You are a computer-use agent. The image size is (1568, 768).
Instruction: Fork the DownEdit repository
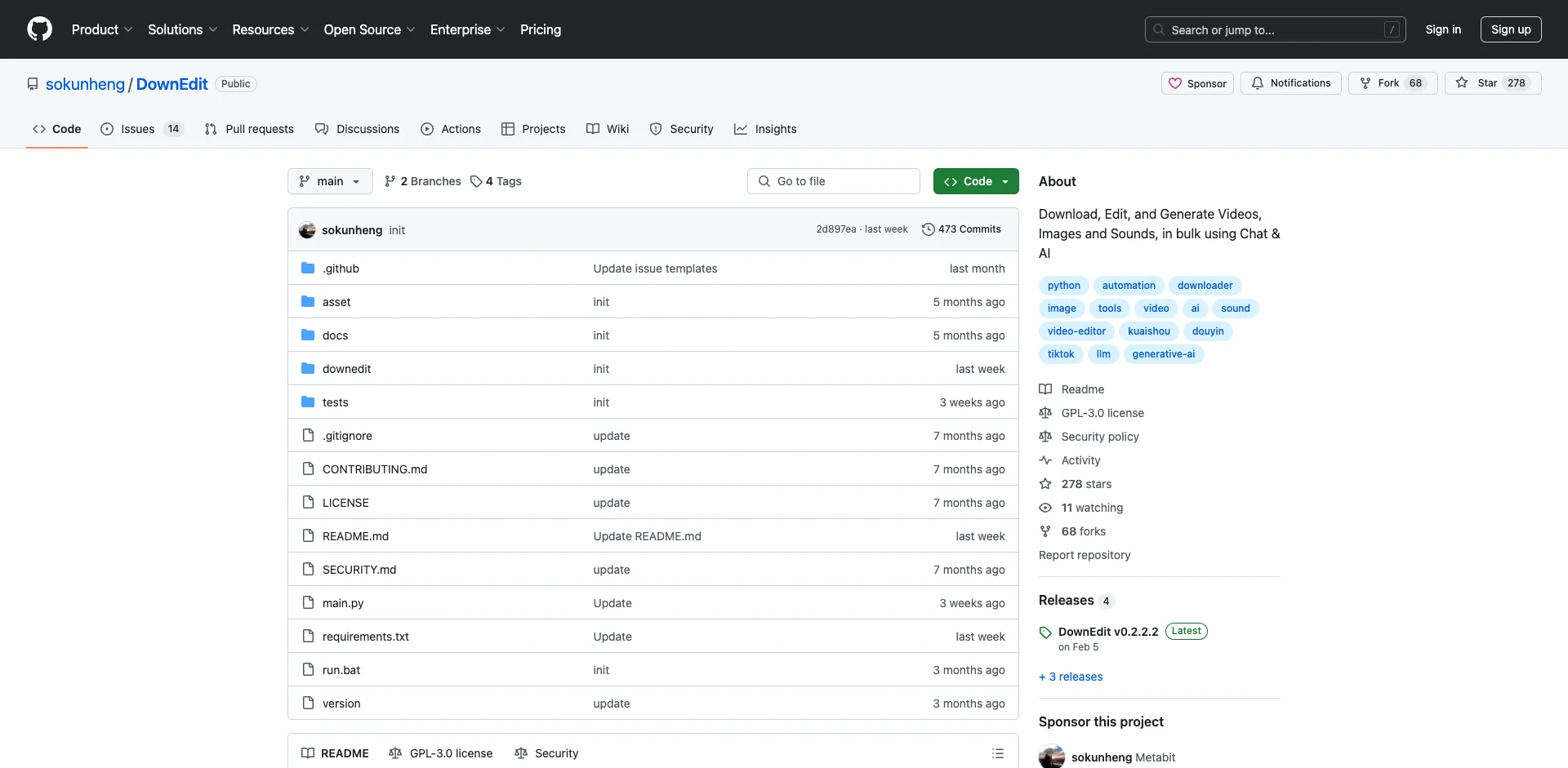click(1392, 83)
